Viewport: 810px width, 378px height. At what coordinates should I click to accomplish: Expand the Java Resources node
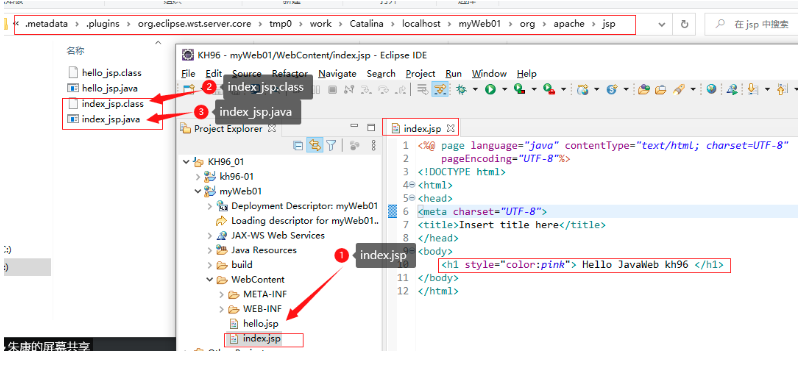pos(209,250)
